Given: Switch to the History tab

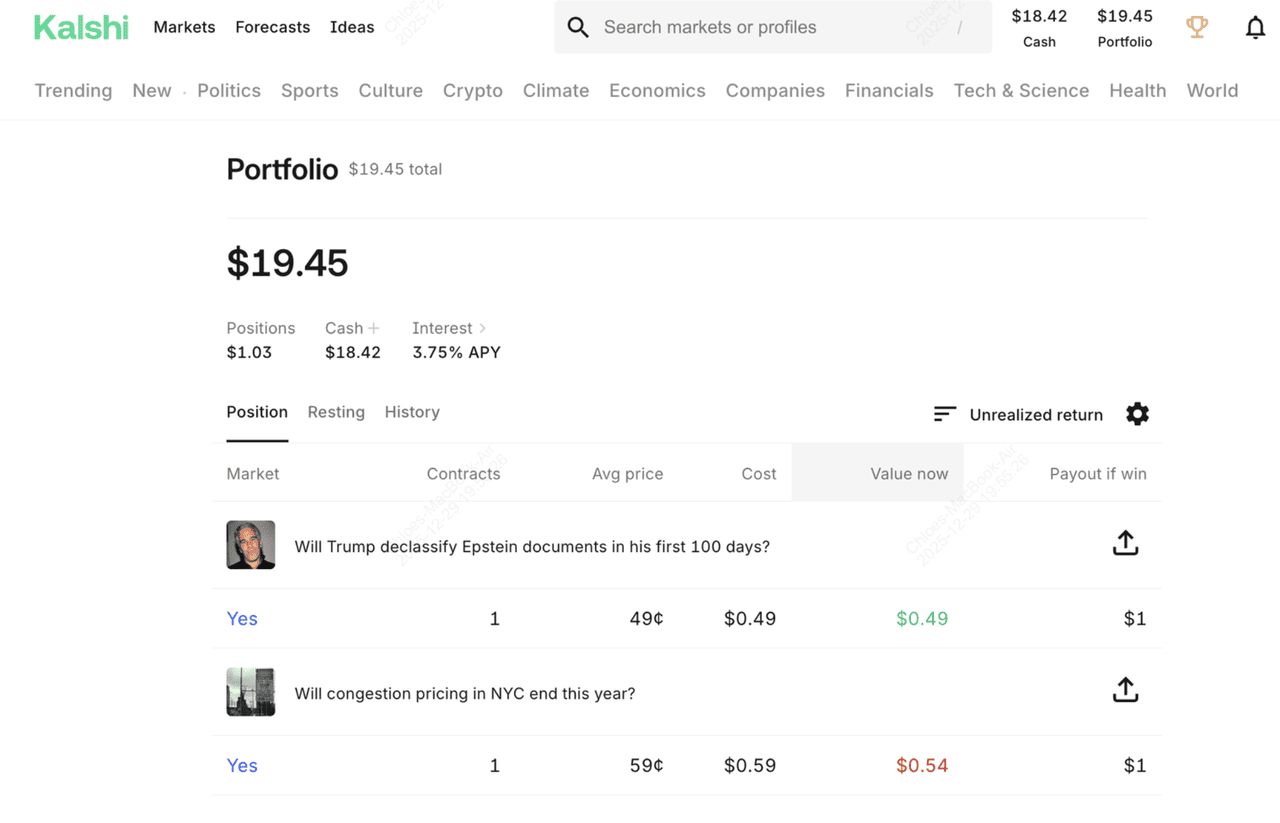Looking at the screenshot, I should [412, 412].
